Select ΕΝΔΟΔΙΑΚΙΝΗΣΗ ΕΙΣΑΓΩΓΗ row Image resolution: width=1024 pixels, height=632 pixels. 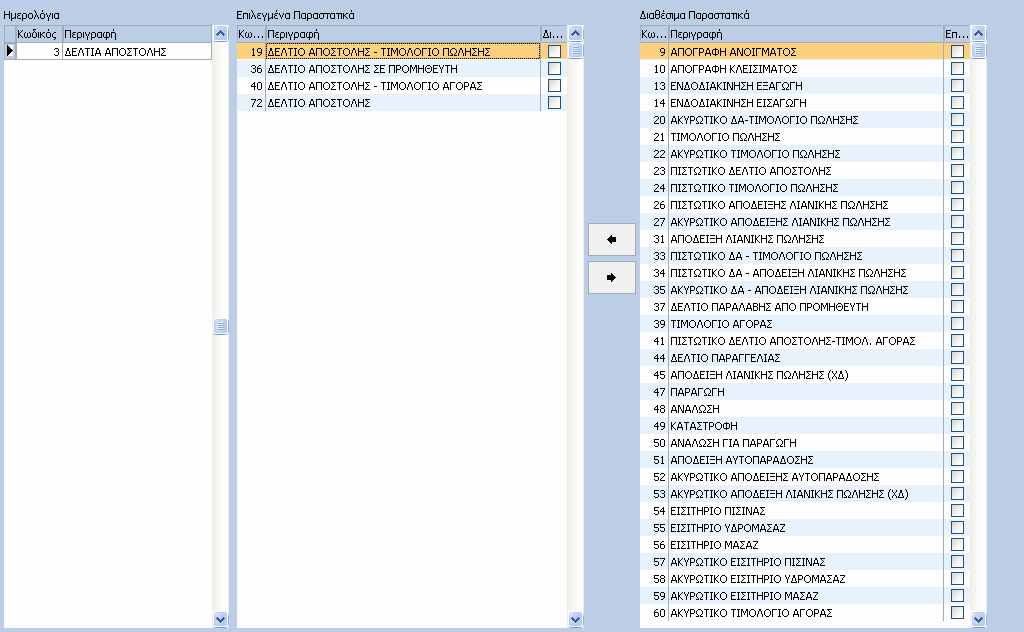point(805,102)
